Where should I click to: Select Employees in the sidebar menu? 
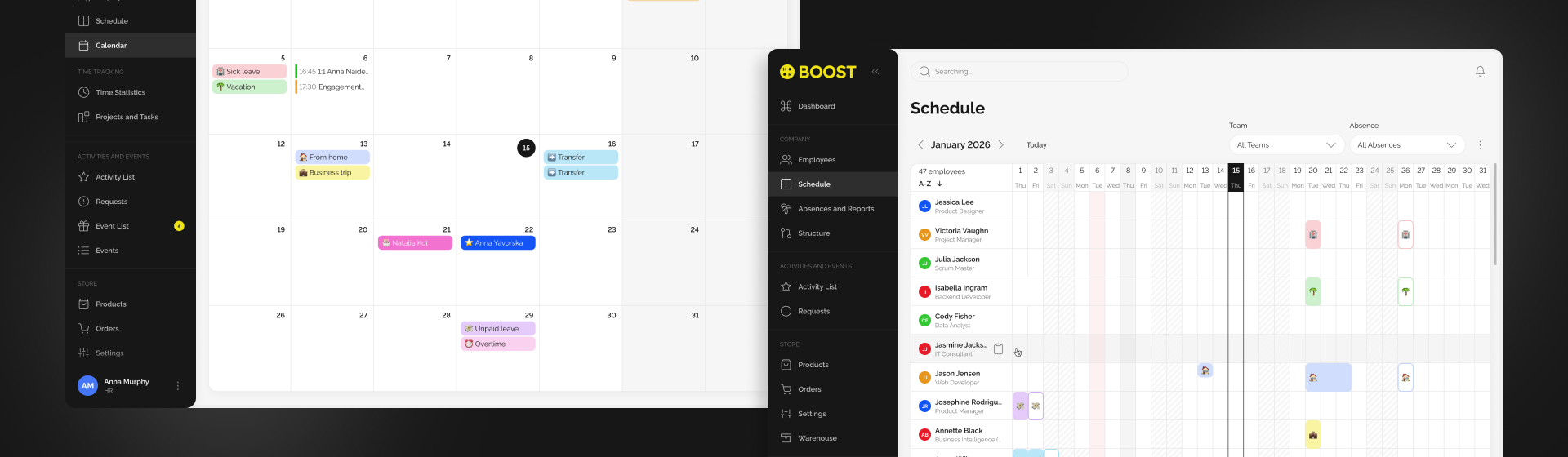[x=817, y=160]
